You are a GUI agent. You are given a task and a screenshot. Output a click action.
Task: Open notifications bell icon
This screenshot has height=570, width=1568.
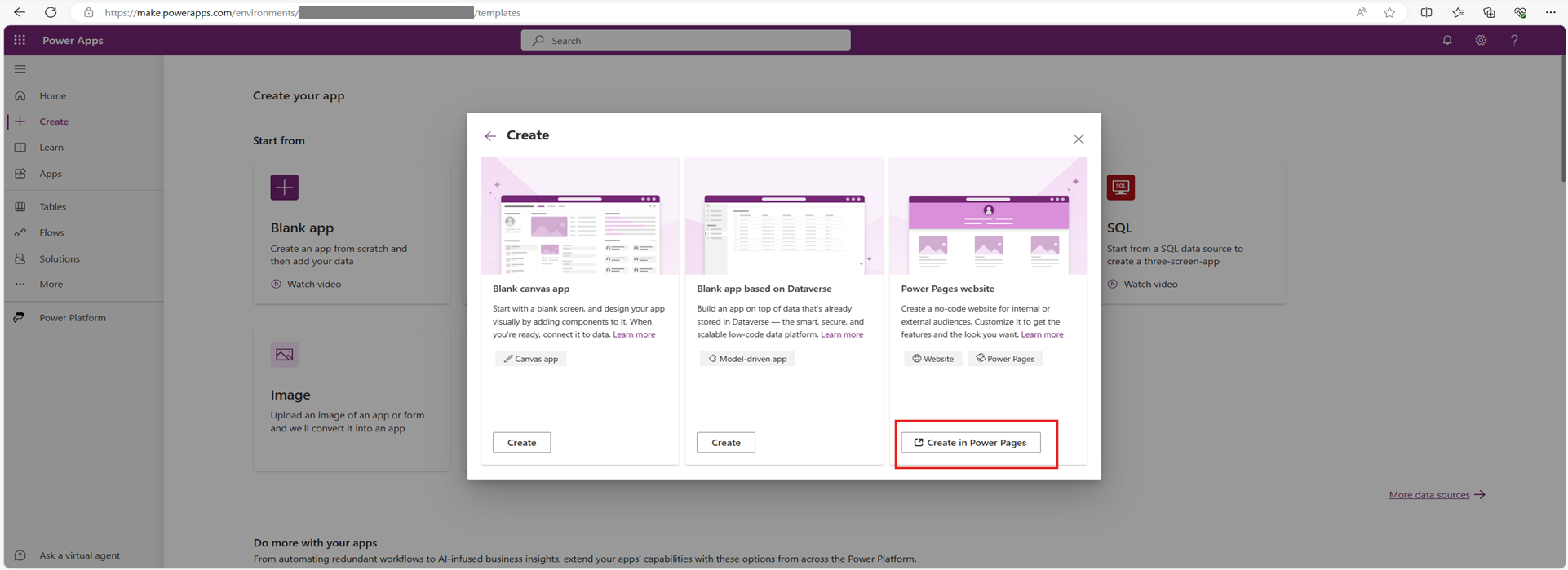click(x=1447, y=40)
